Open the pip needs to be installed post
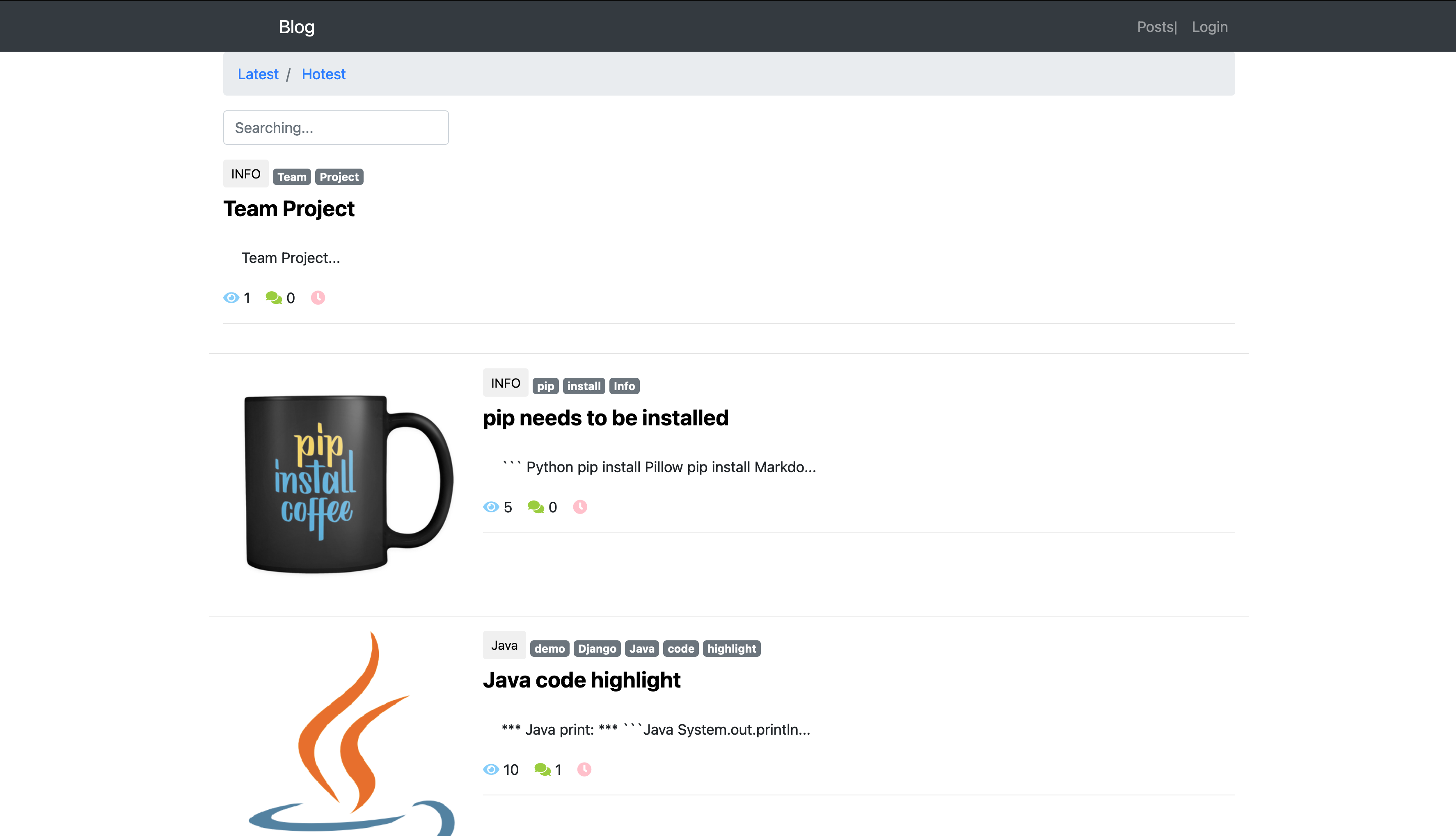 tap(605, 418)
